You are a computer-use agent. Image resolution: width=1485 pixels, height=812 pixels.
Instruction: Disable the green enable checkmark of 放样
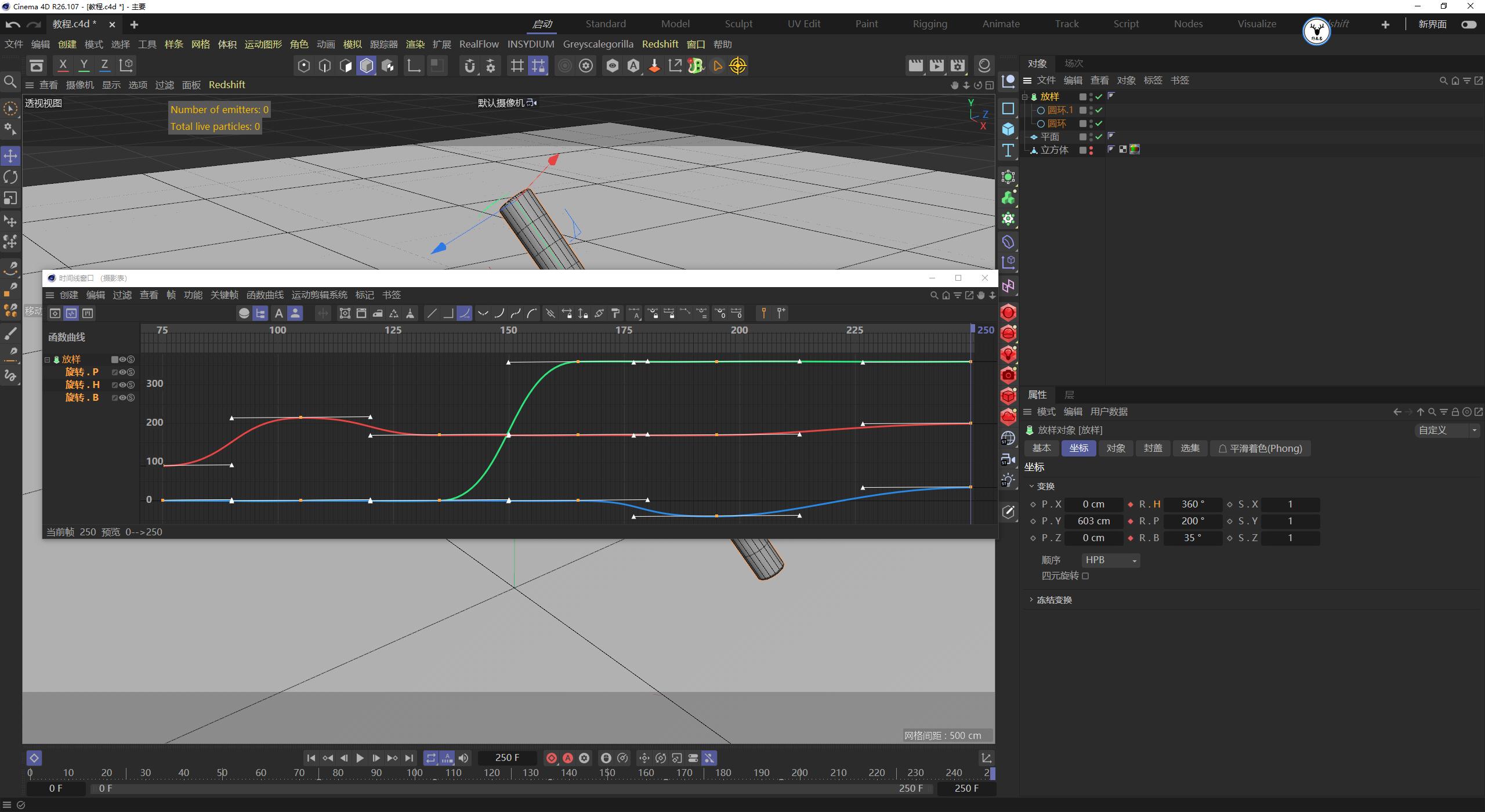[1098, 97]
